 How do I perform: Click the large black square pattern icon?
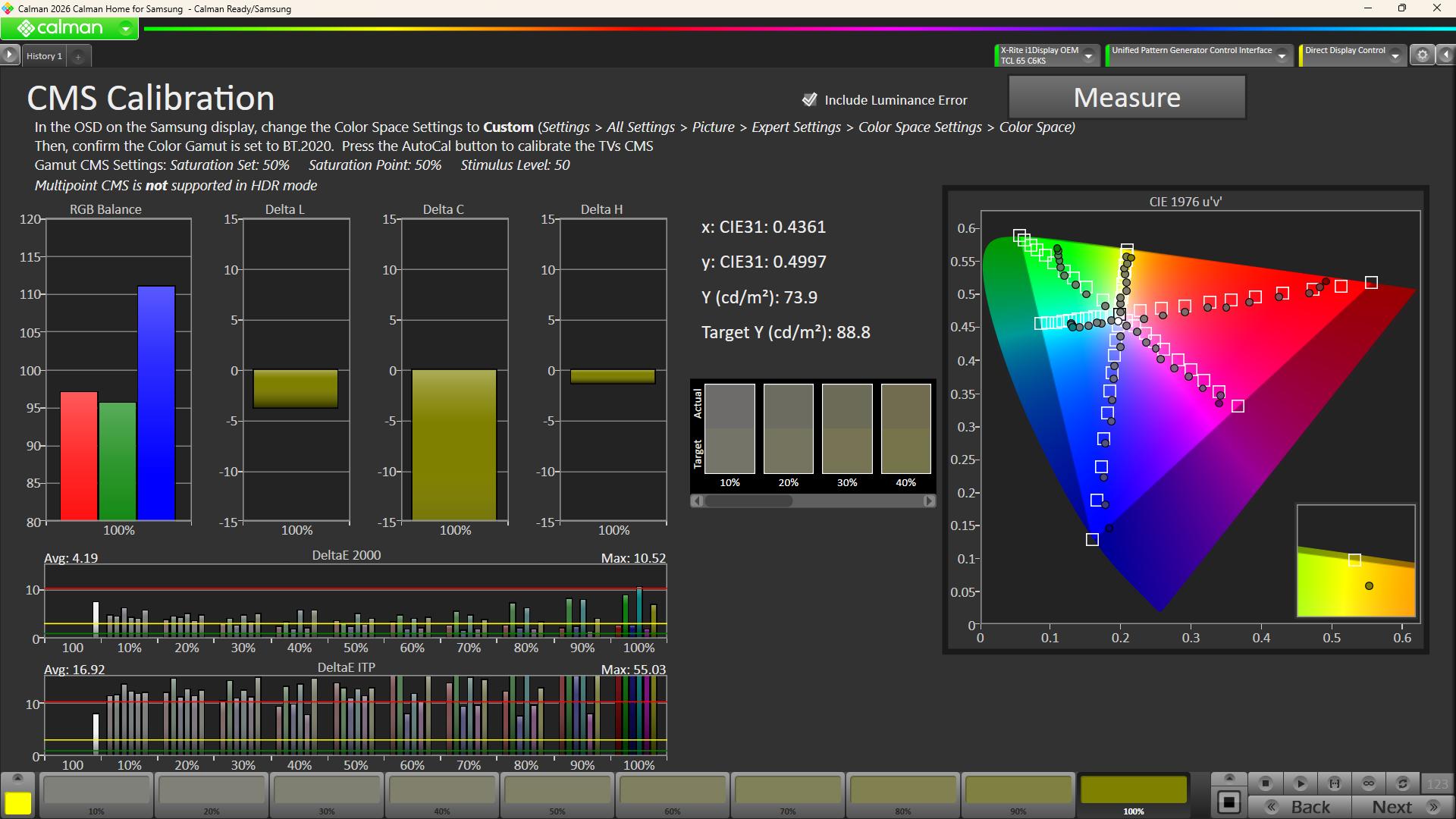[1228, 802]
